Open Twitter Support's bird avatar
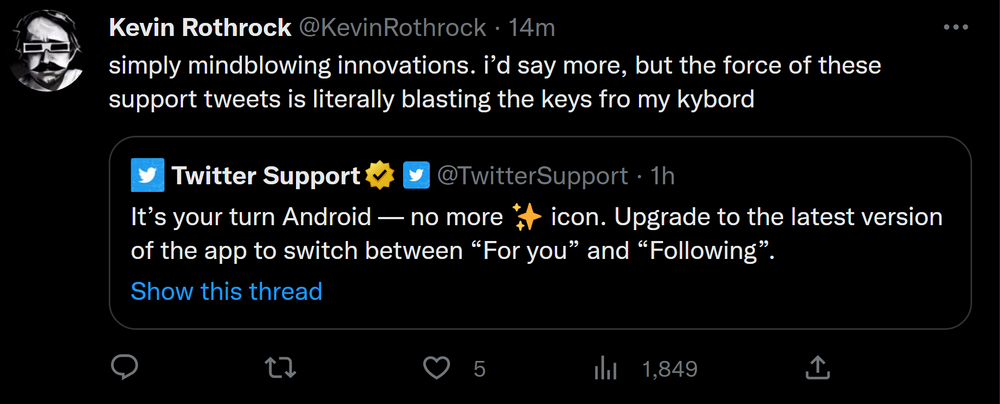 [146, 176]
